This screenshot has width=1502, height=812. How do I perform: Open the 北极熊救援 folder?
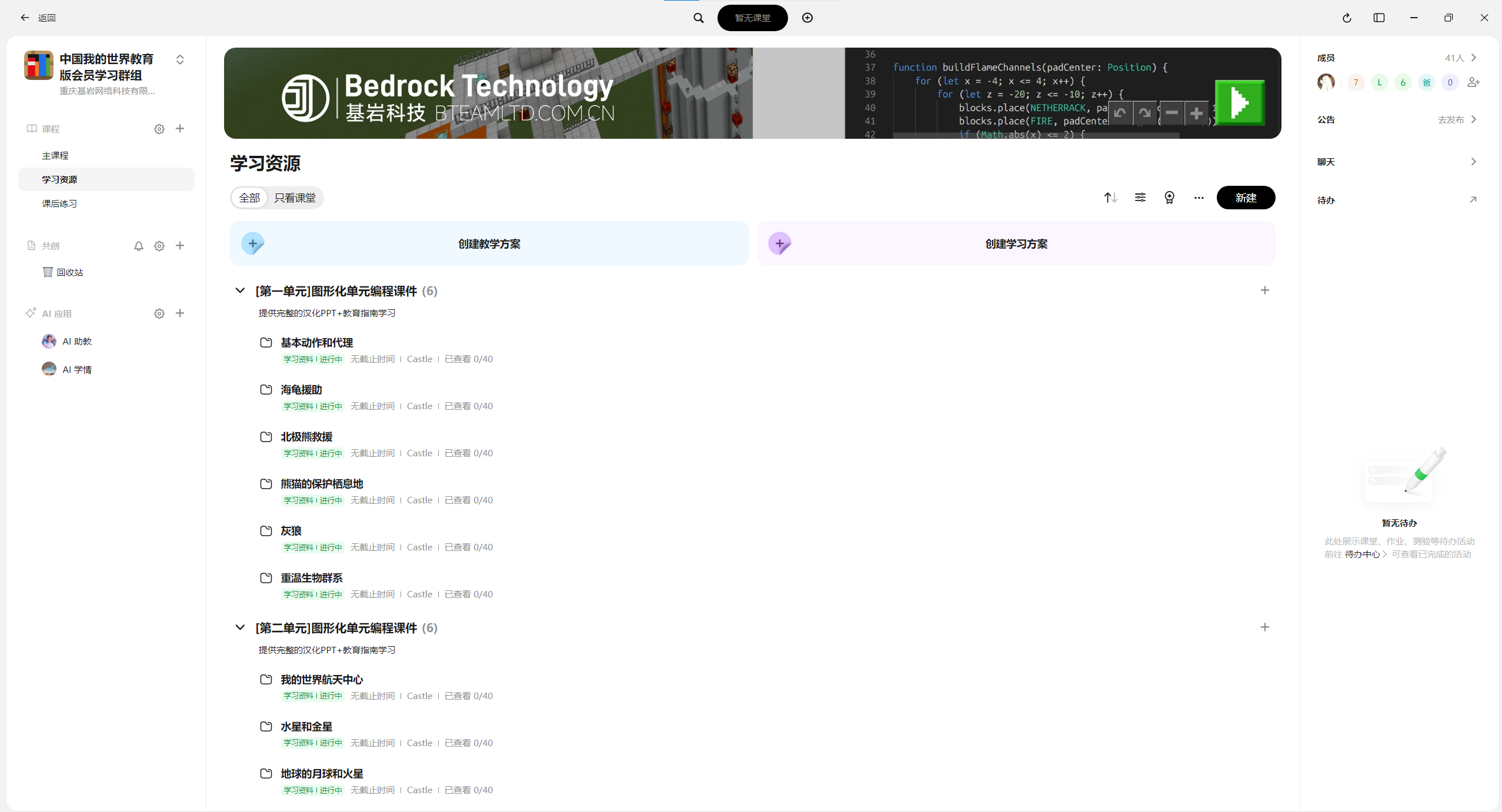coord(306,437)
